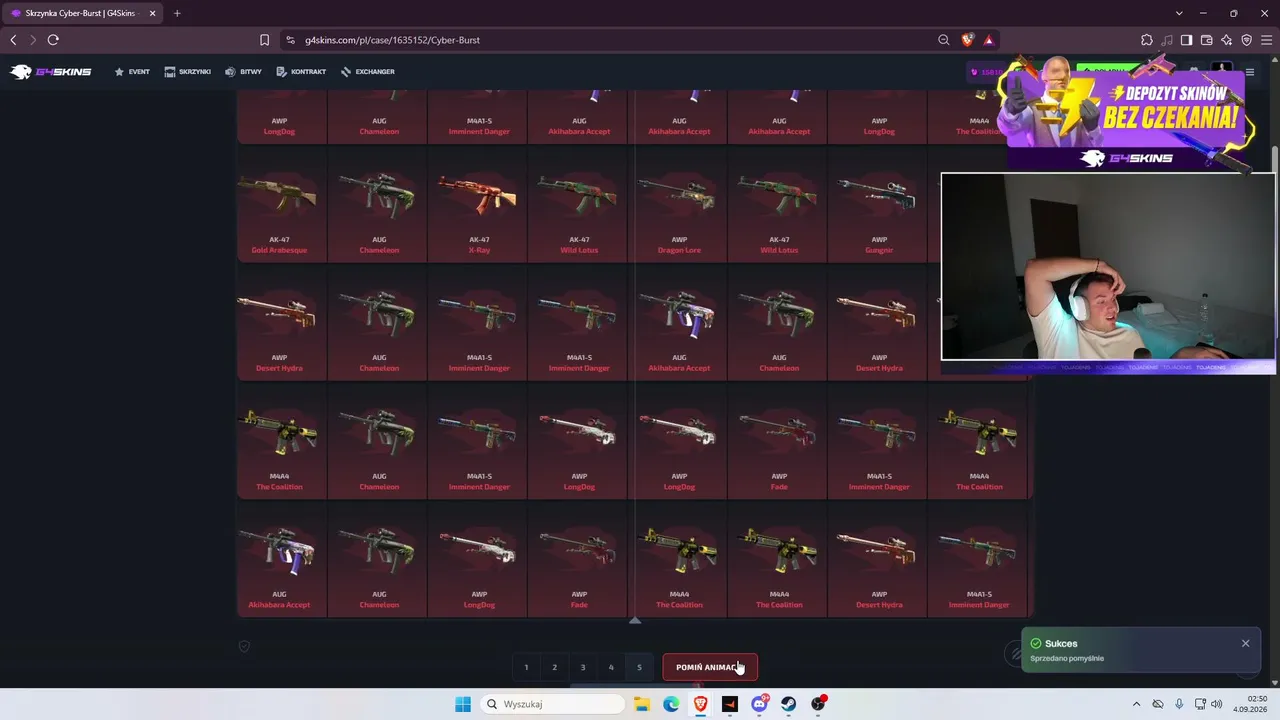Viewport: 1280px width, 720px height.
Task: Click the provably fair shield icon
Action: click(244, 646)
